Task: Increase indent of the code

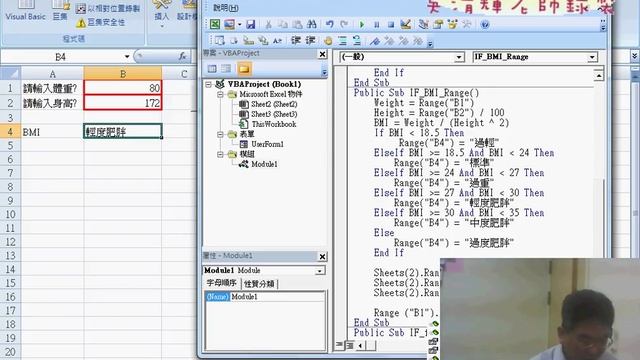Action: point(296,40)
